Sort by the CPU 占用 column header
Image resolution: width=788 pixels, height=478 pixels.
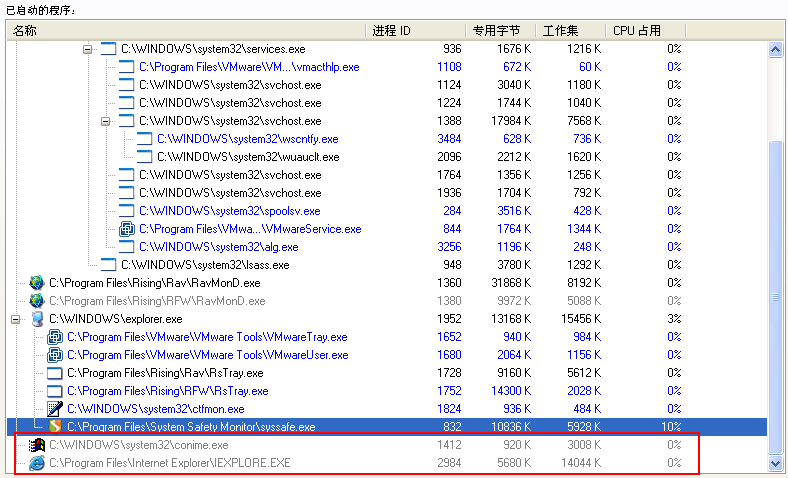[646, 31]
